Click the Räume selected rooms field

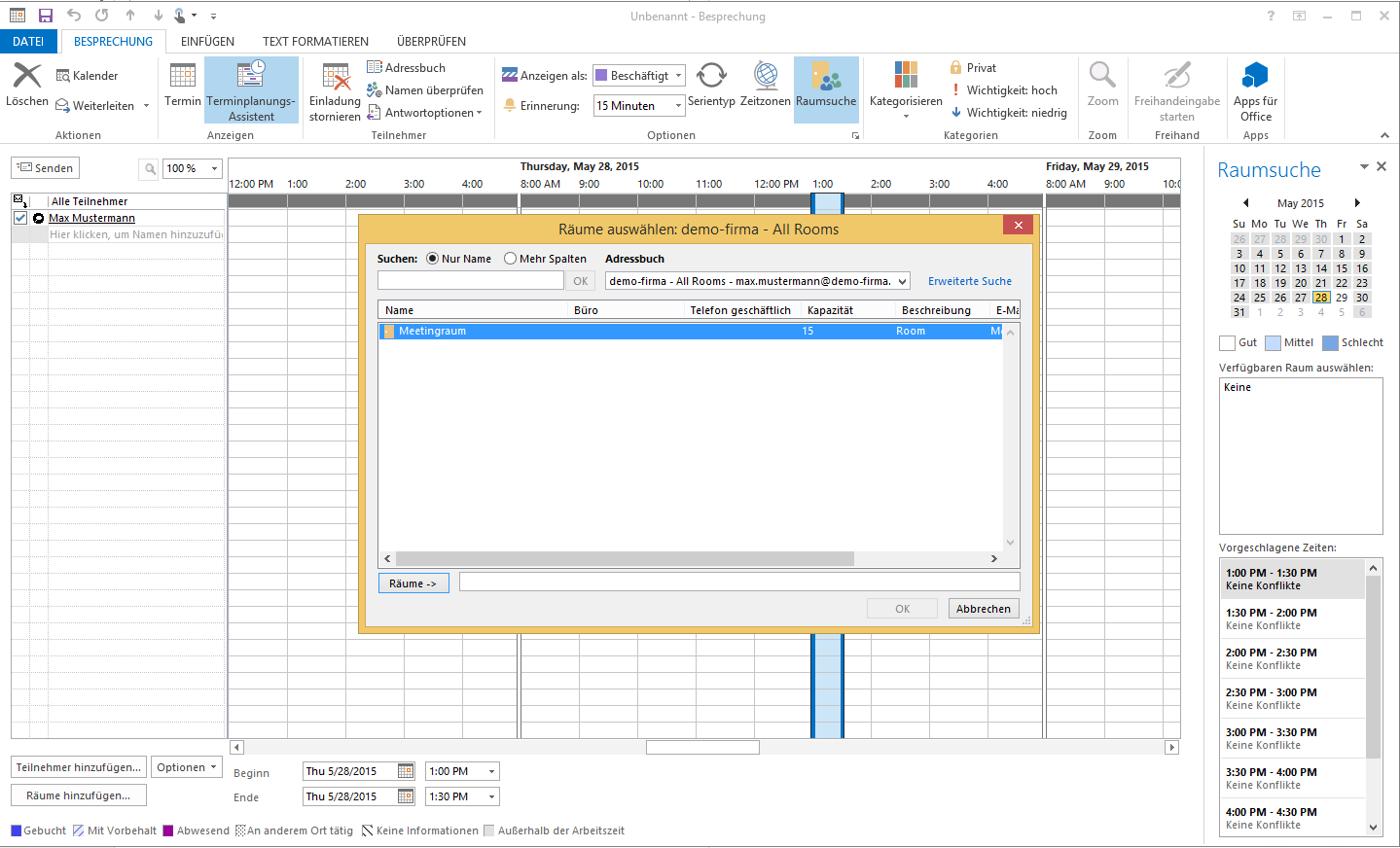739,582
